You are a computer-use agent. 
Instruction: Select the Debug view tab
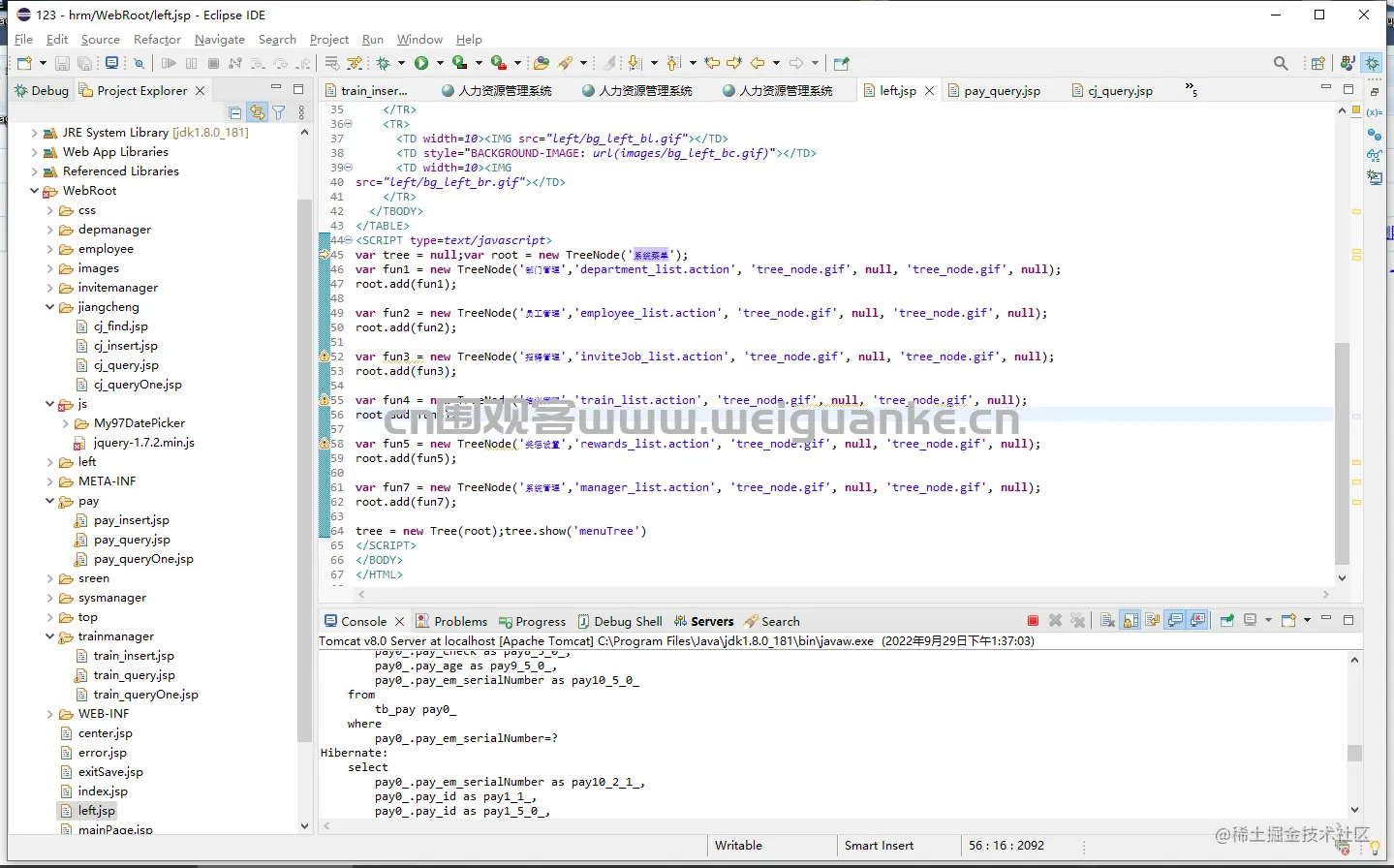(42, 90)
